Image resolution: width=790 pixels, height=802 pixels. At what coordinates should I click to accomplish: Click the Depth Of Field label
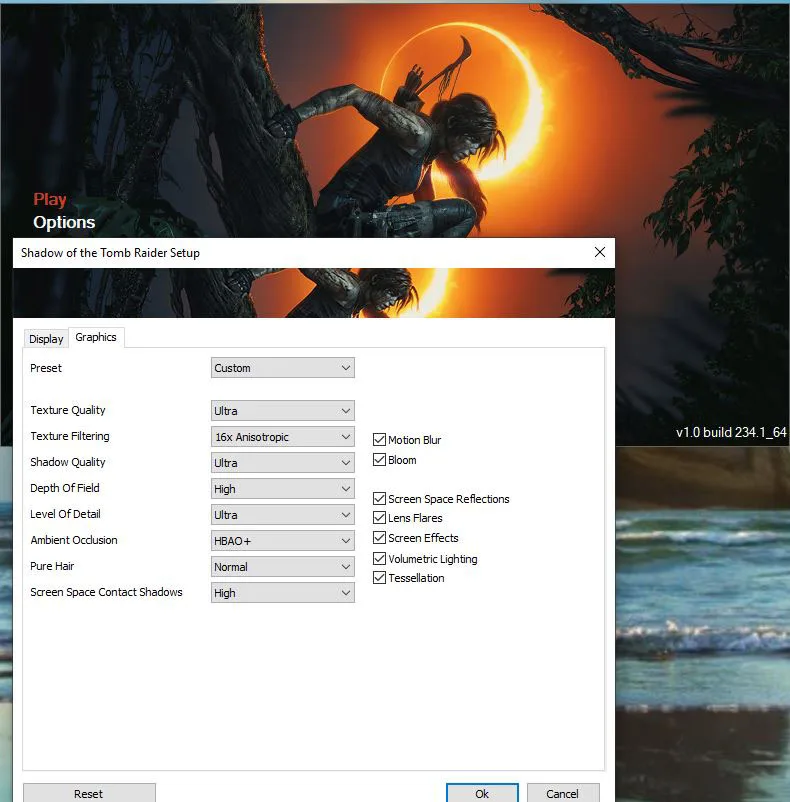(x=65, y=488)
